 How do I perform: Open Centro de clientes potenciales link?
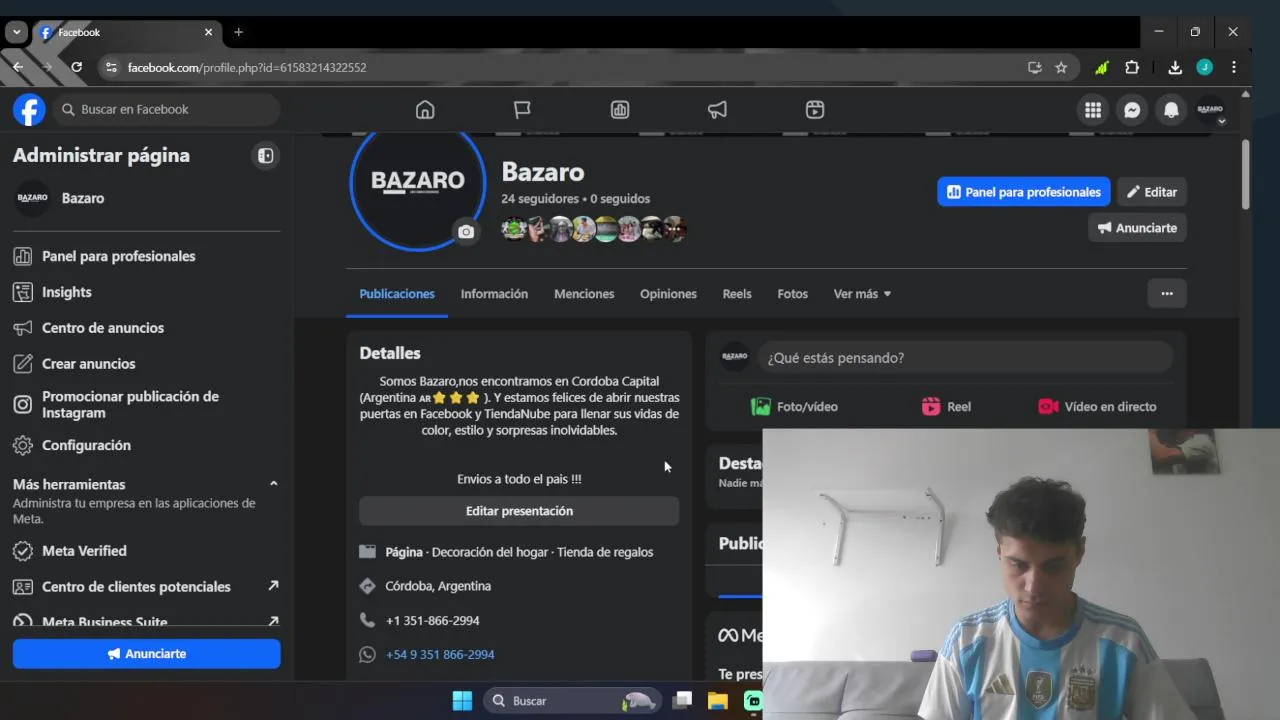tap(146, 587)
